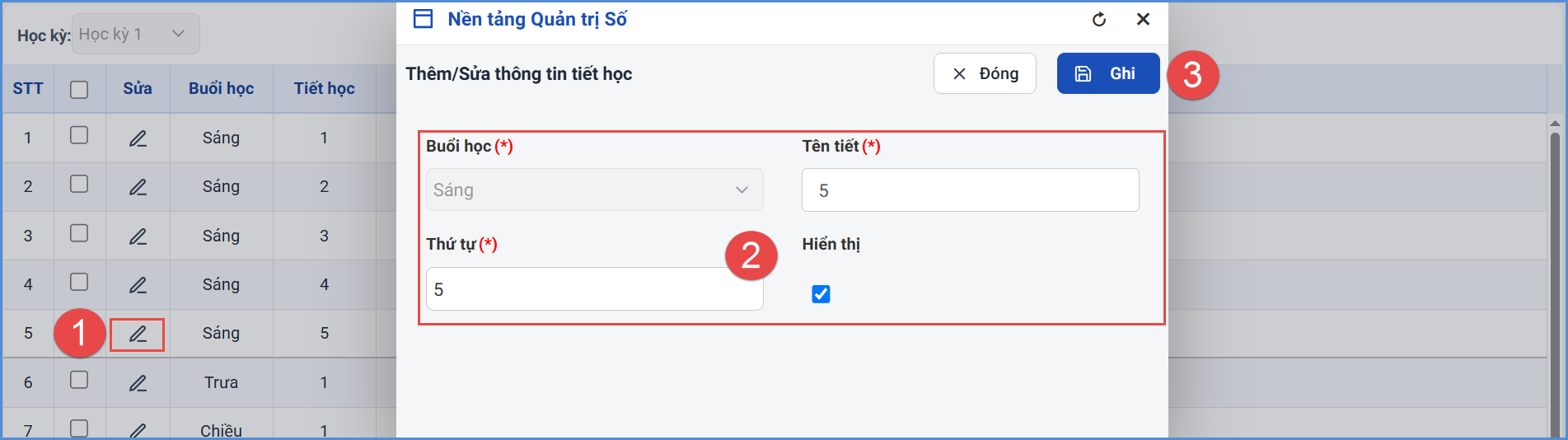
Task: Click the edit pencil in row 6 (Trưa)
Action: tap(138, 383)
